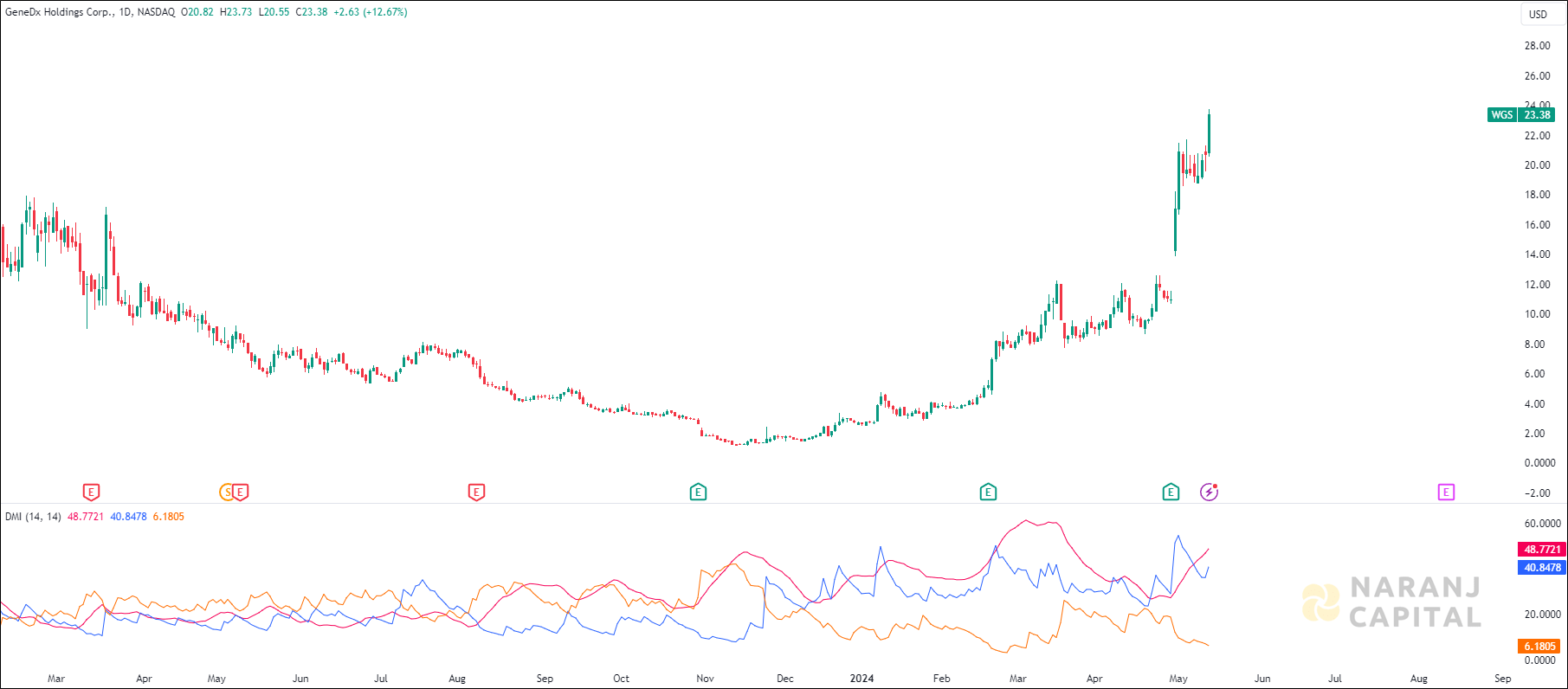Click the 16.00 price axis label
The height and width of the screenshot is (689, 1568).
(x=1538, y=225)
